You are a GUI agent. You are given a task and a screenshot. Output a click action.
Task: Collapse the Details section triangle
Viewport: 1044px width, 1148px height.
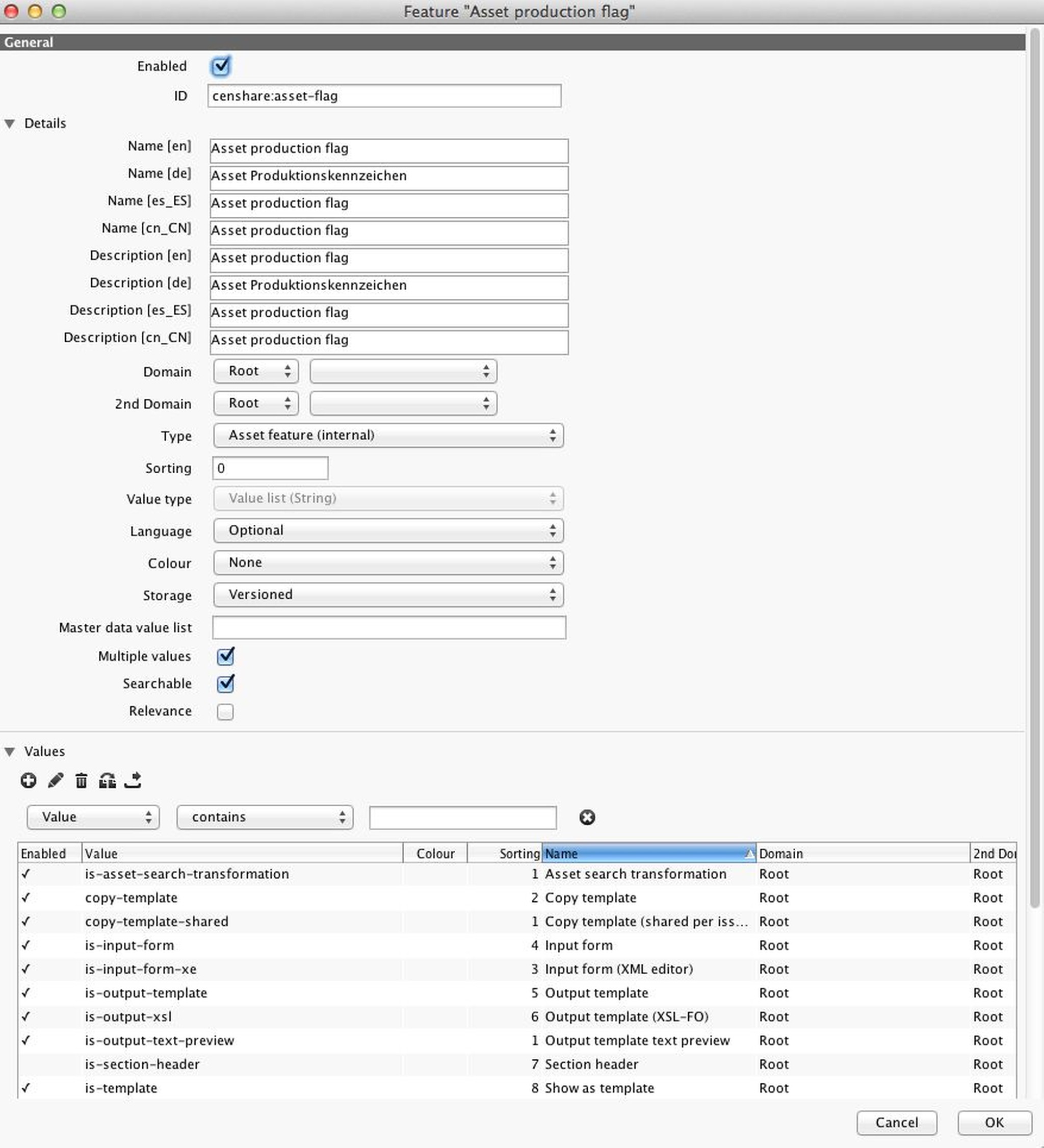tap(10, 123)
